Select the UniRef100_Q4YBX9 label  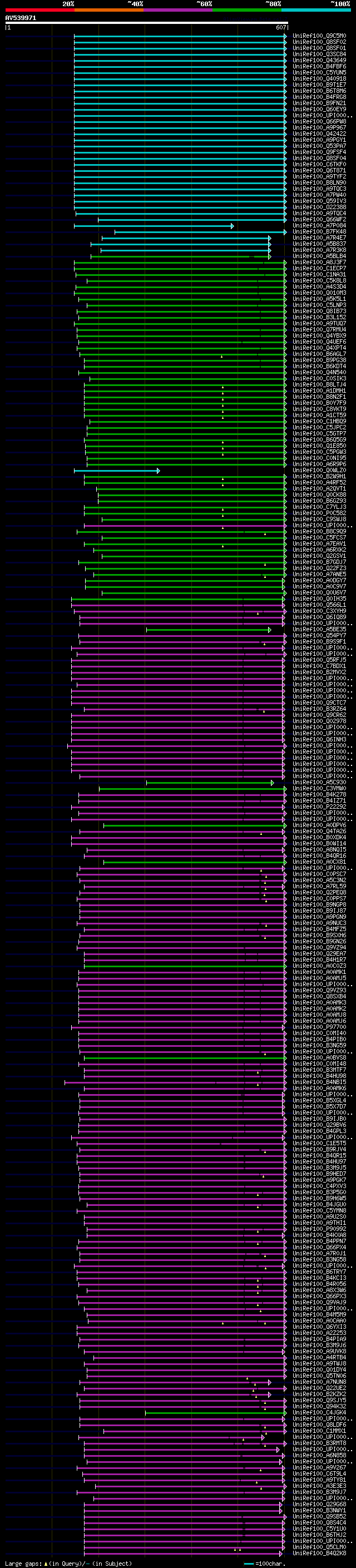pos(319,336)
